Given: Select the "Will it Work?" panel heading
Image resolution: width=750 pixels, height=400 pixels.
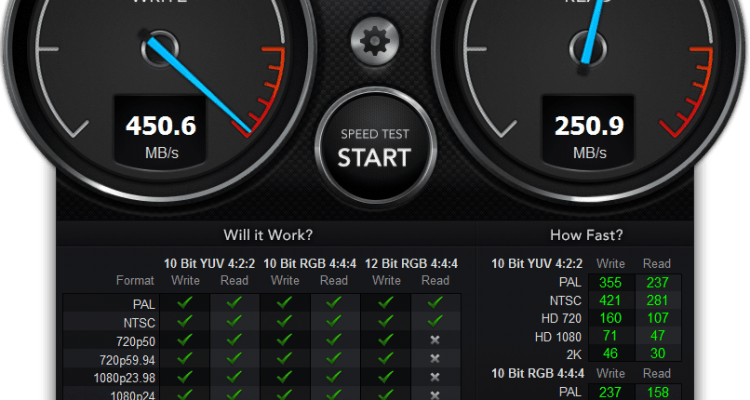Looking at the screenshot, I should 267,235.
